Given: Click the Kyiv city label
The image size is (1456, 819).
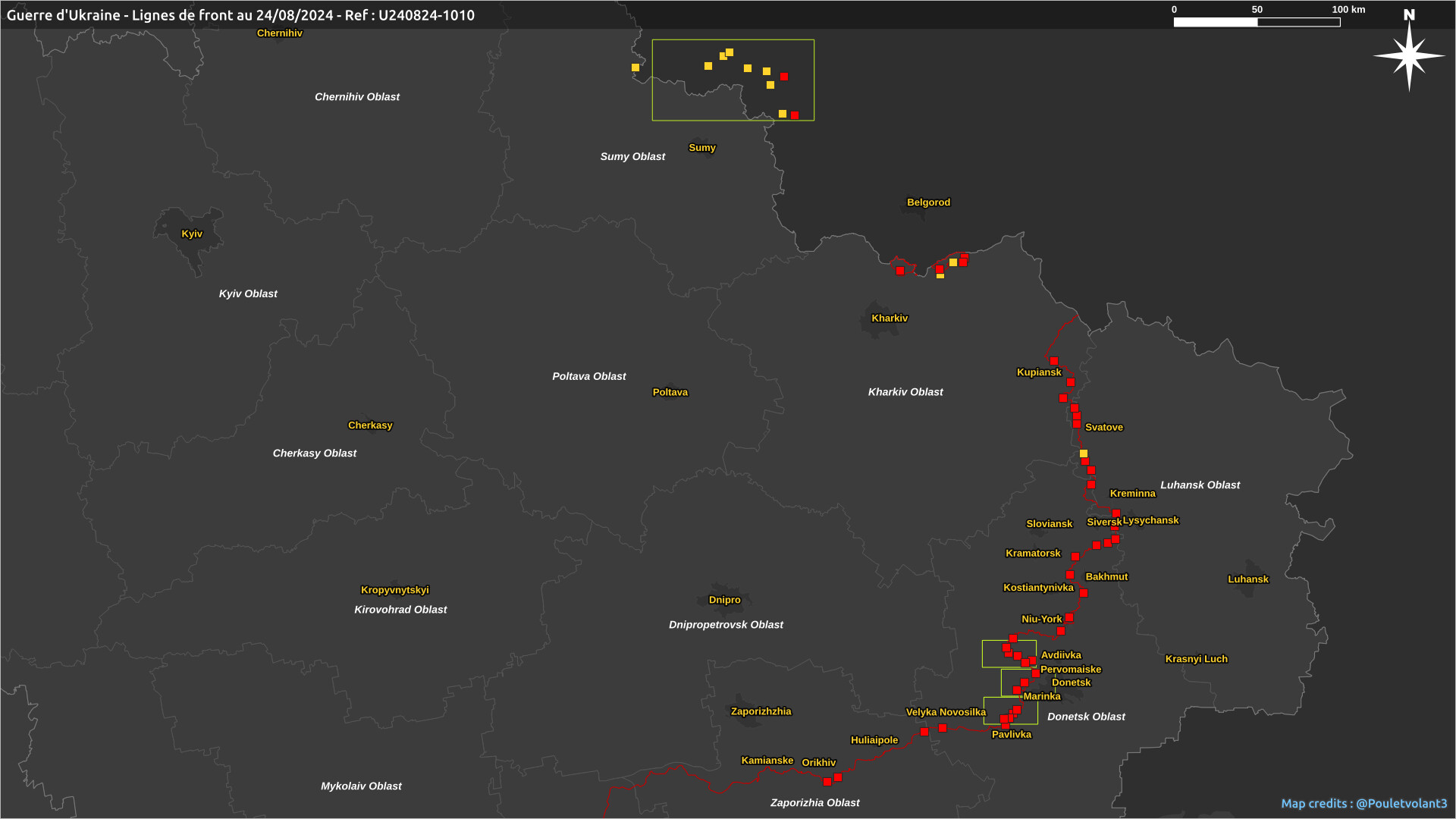Looking at the screenshot, I should coord(192,234).
